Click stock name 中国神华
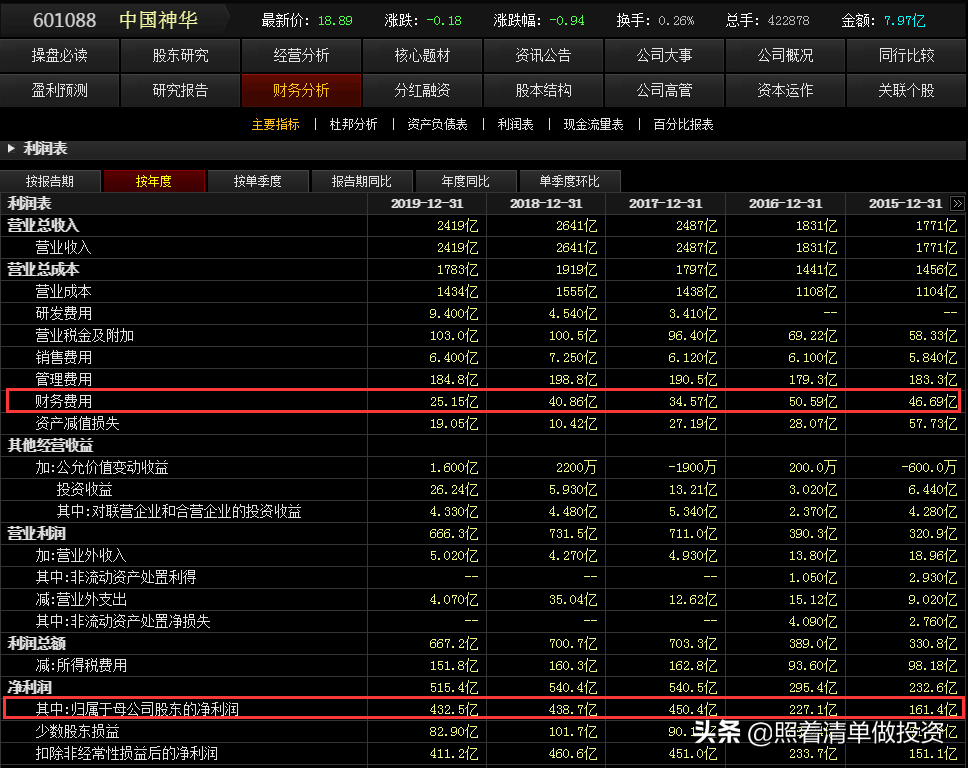The width and height of the screenshot is (968, 768). (x=158, y=20)
